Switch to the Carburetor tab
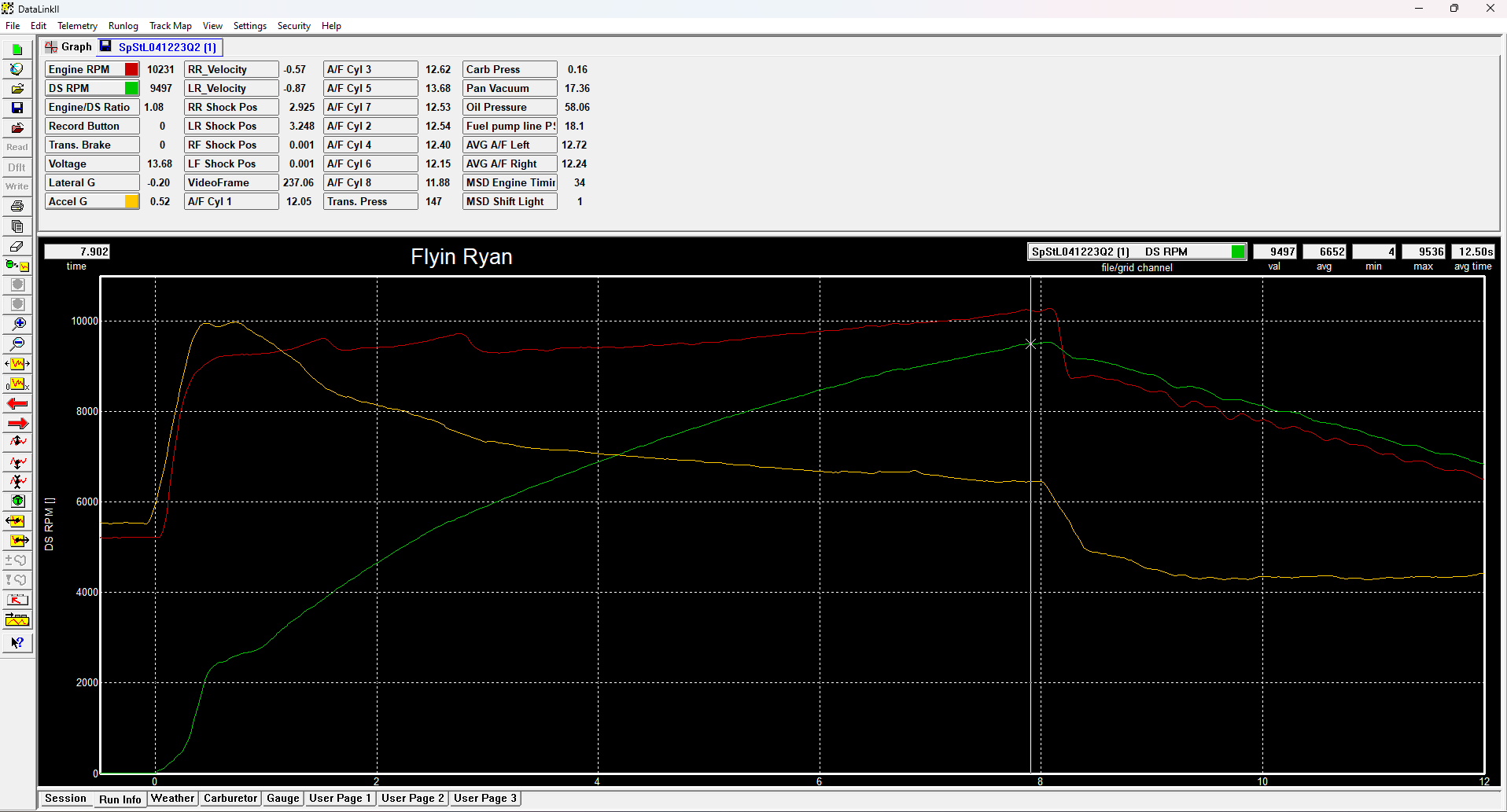 pyautogui.click(x=230, y=799)
